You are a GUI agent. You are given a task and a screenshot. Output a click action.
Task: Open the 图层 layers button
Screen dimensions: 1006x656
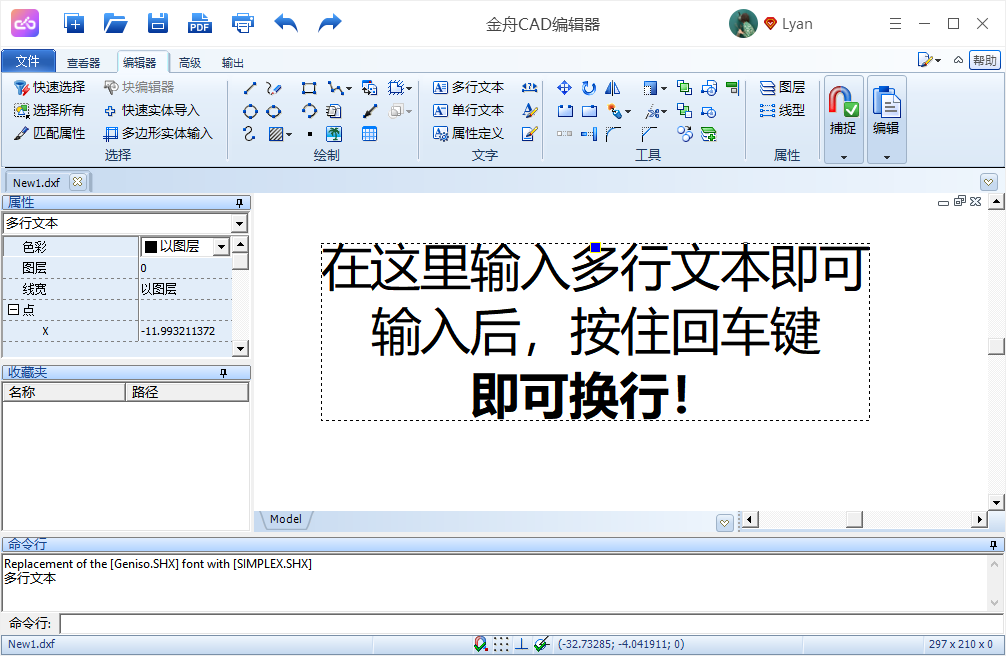[782, 87]
